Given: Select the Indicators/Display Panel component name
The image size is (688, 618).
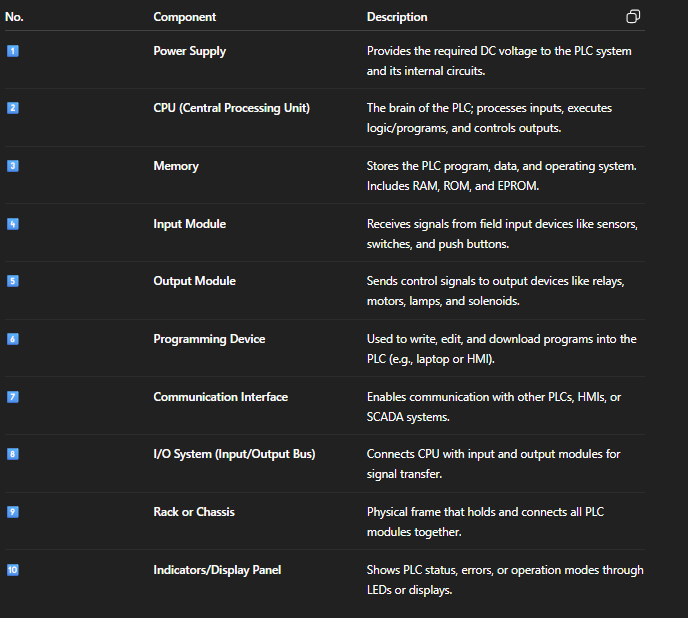Looking at the screenshot, I should [x=217, y=570].
